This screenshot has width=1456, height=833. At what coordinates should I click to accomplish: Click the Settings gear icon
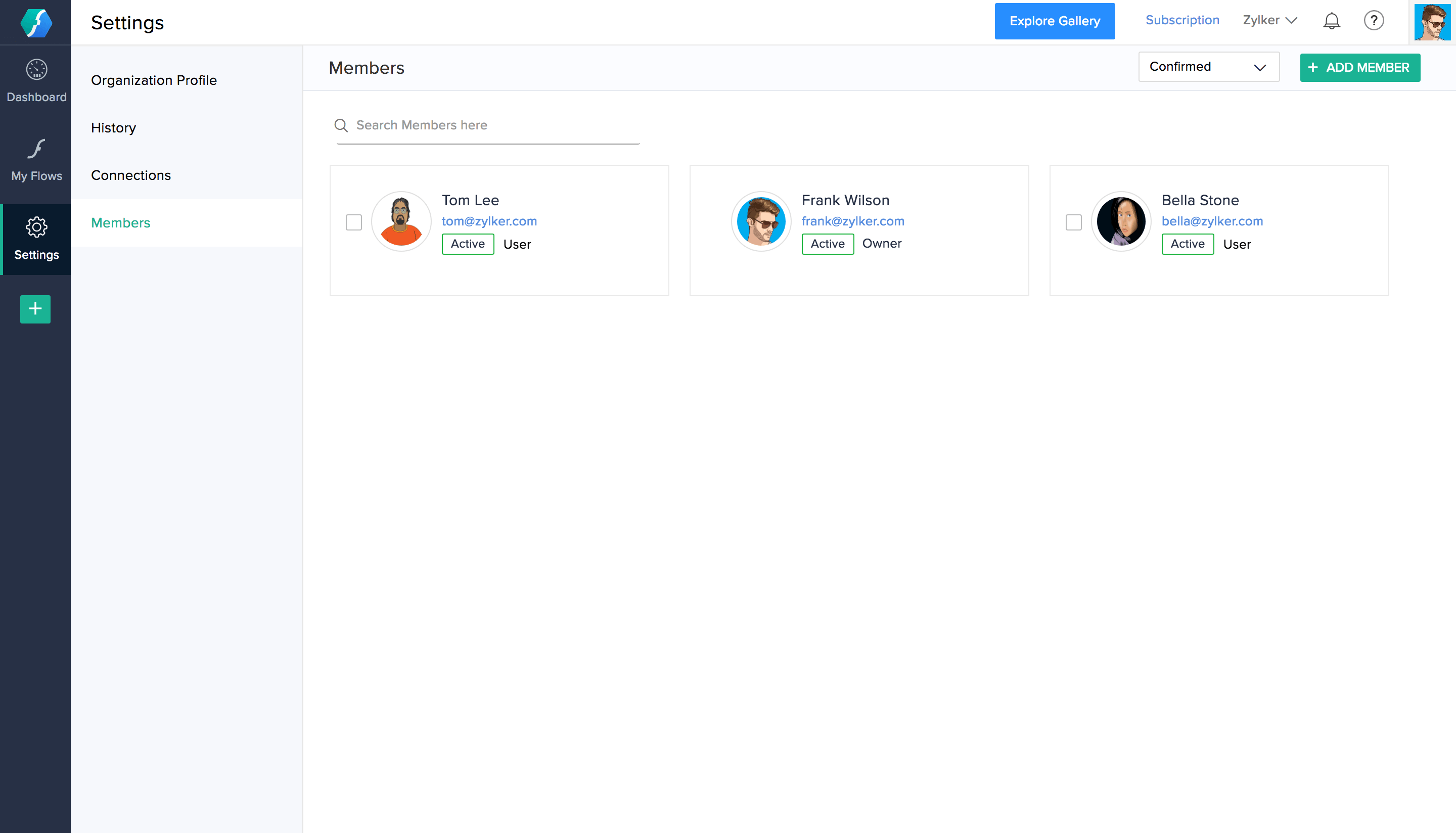tap(36, 227)
